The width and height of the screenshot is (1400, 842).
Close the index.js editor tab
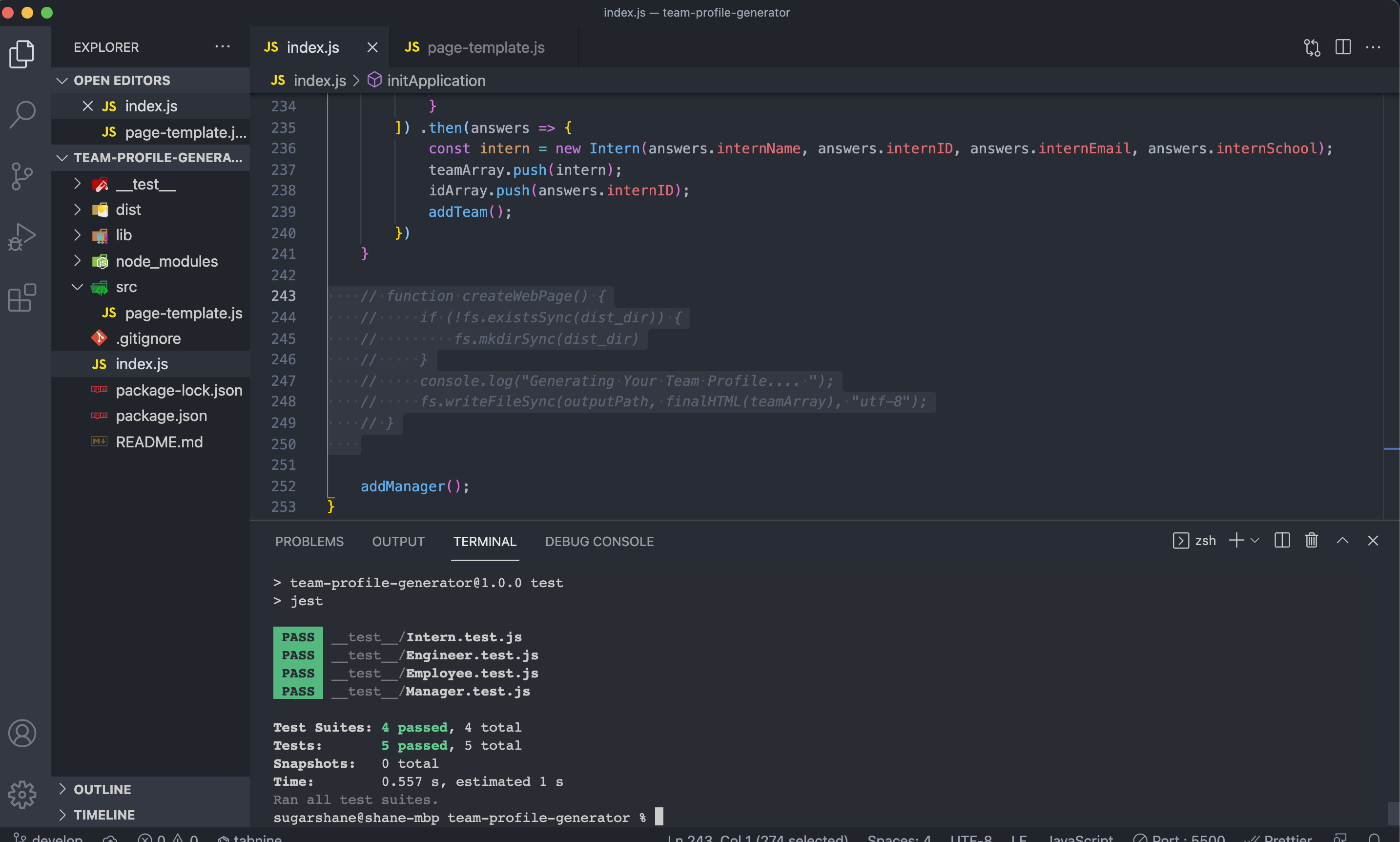point(372,47)
